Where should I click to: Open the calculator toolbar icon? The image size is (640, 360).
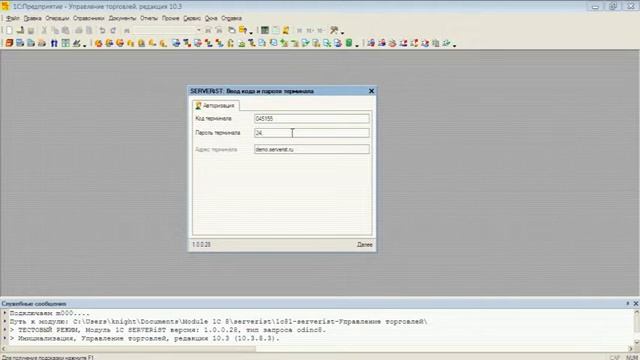265,31
